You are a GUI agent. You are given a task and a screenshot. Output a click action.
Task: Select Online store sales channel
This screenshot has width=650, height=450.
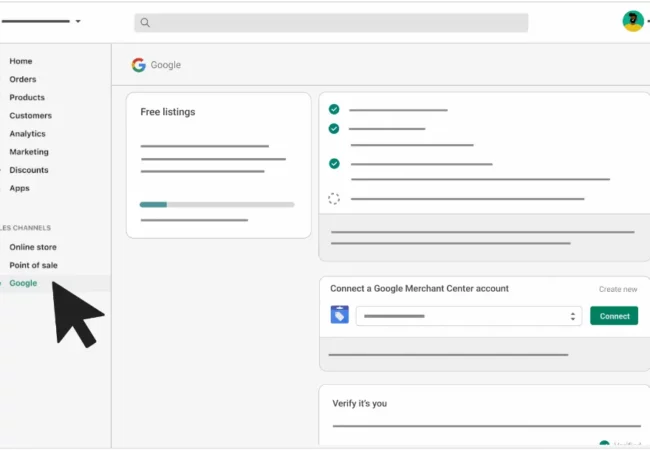[33, 247]
